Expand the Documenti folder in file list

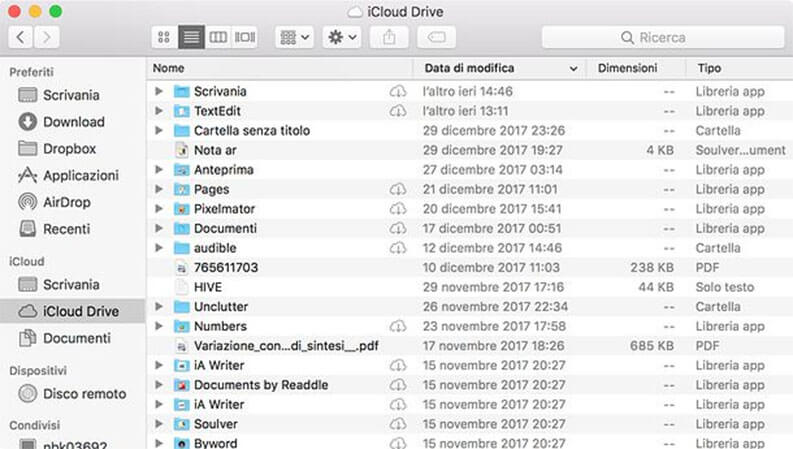coord(159,228)
